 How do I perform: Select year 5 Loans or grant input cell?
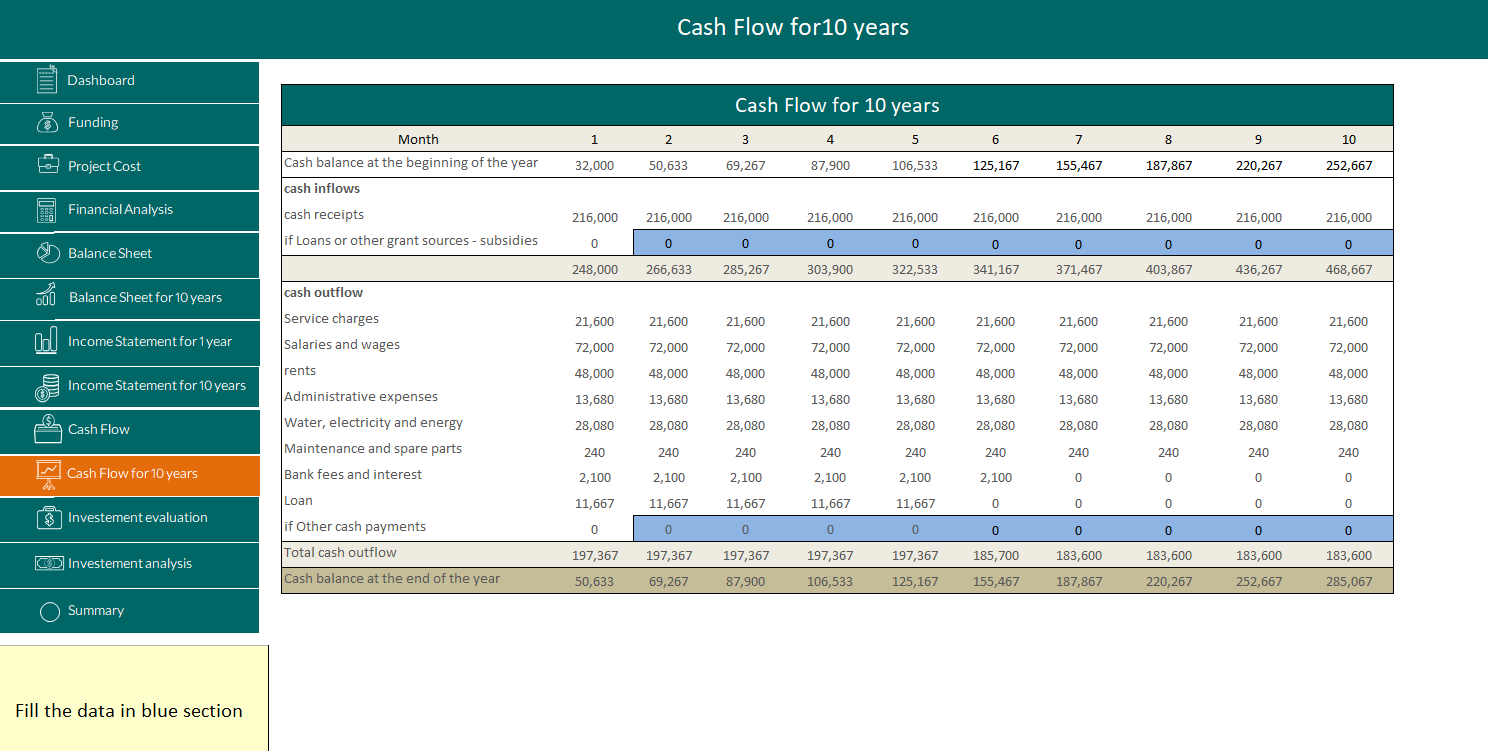[x=915, y=243]
